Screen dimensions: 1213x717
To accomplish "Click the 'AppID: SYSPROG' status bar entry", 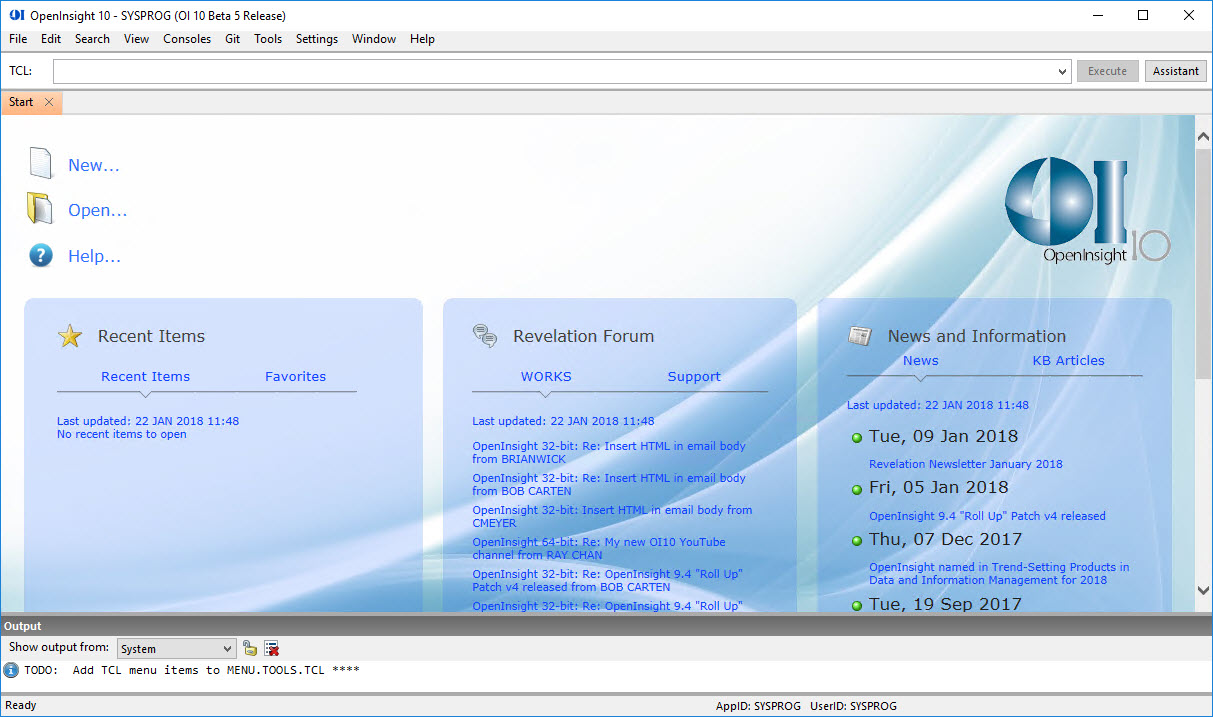I will click(x=758, y=706).
